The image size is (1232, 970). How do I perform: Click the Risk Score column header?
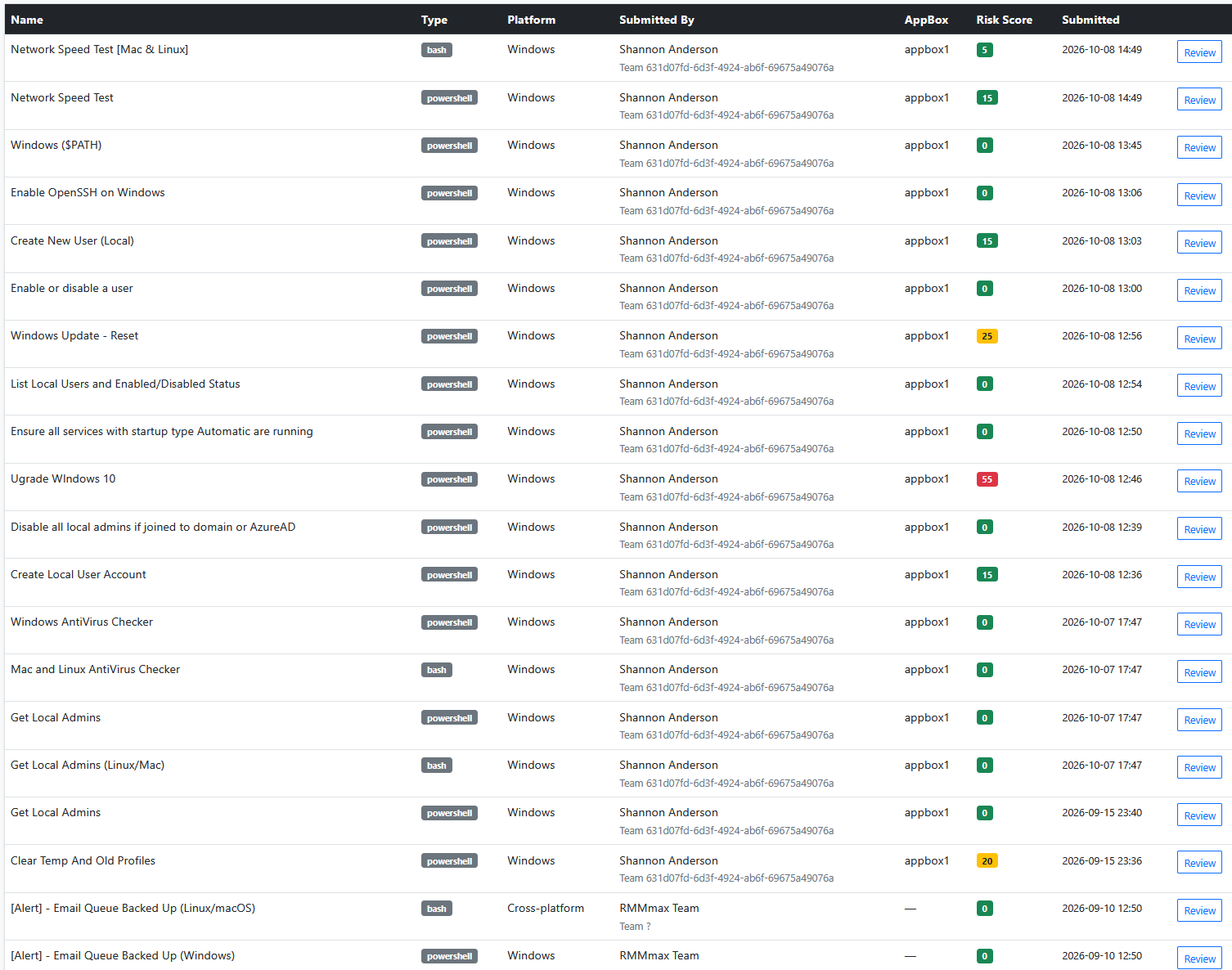tap(1004, 20)
